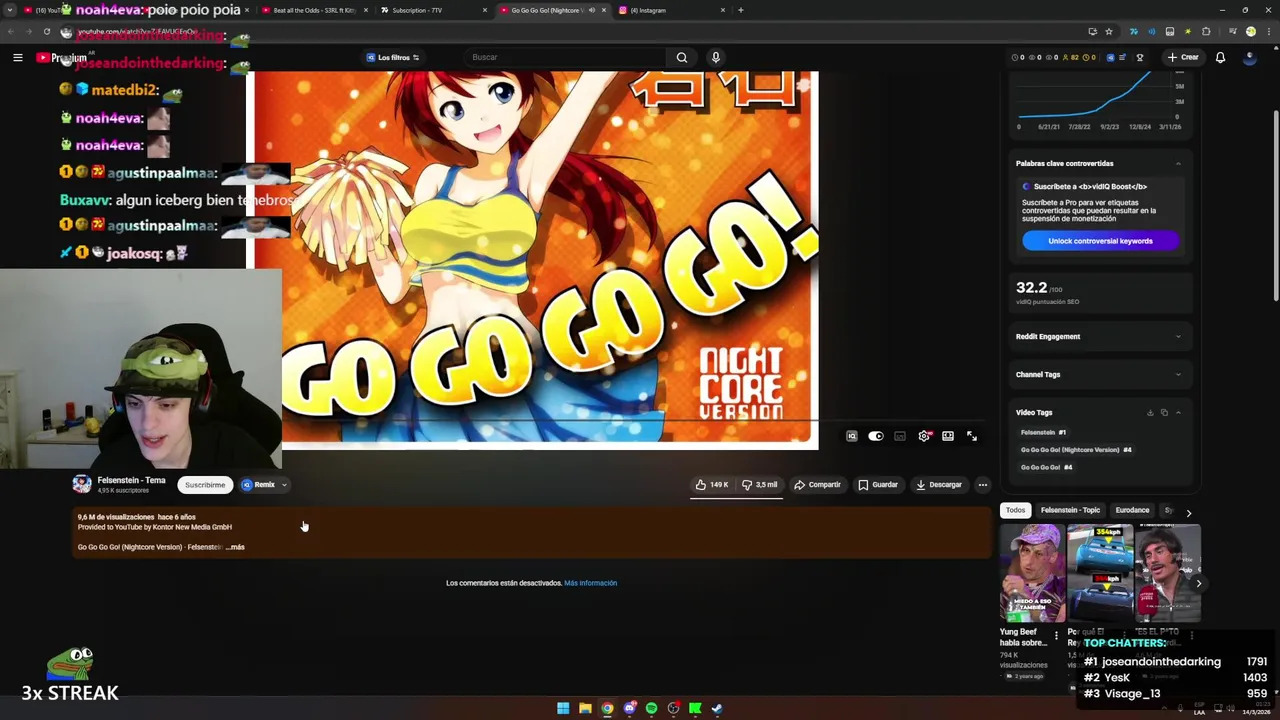Image resolution: width=1280 pixels, height=720 pixels.
Task: Open Spotify from the taskbar
Action: pyautogui.click(x=651, y=708)
